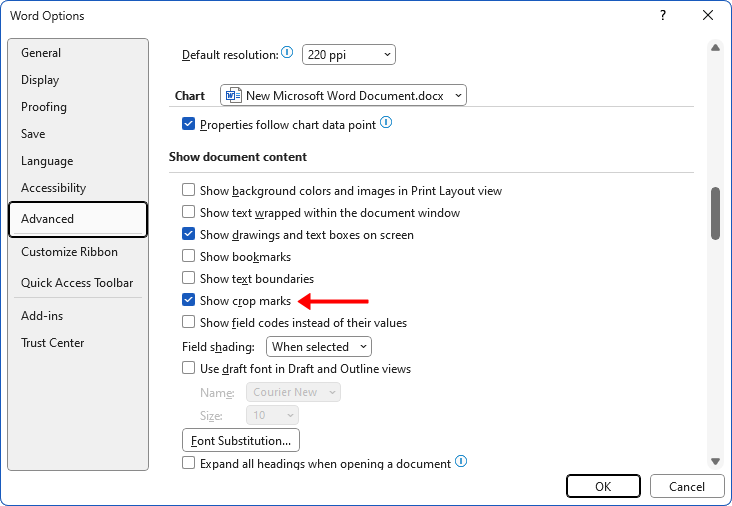Enable Show bookmarks checkbox
732x506 pixels.
click(x=188, y=257)
